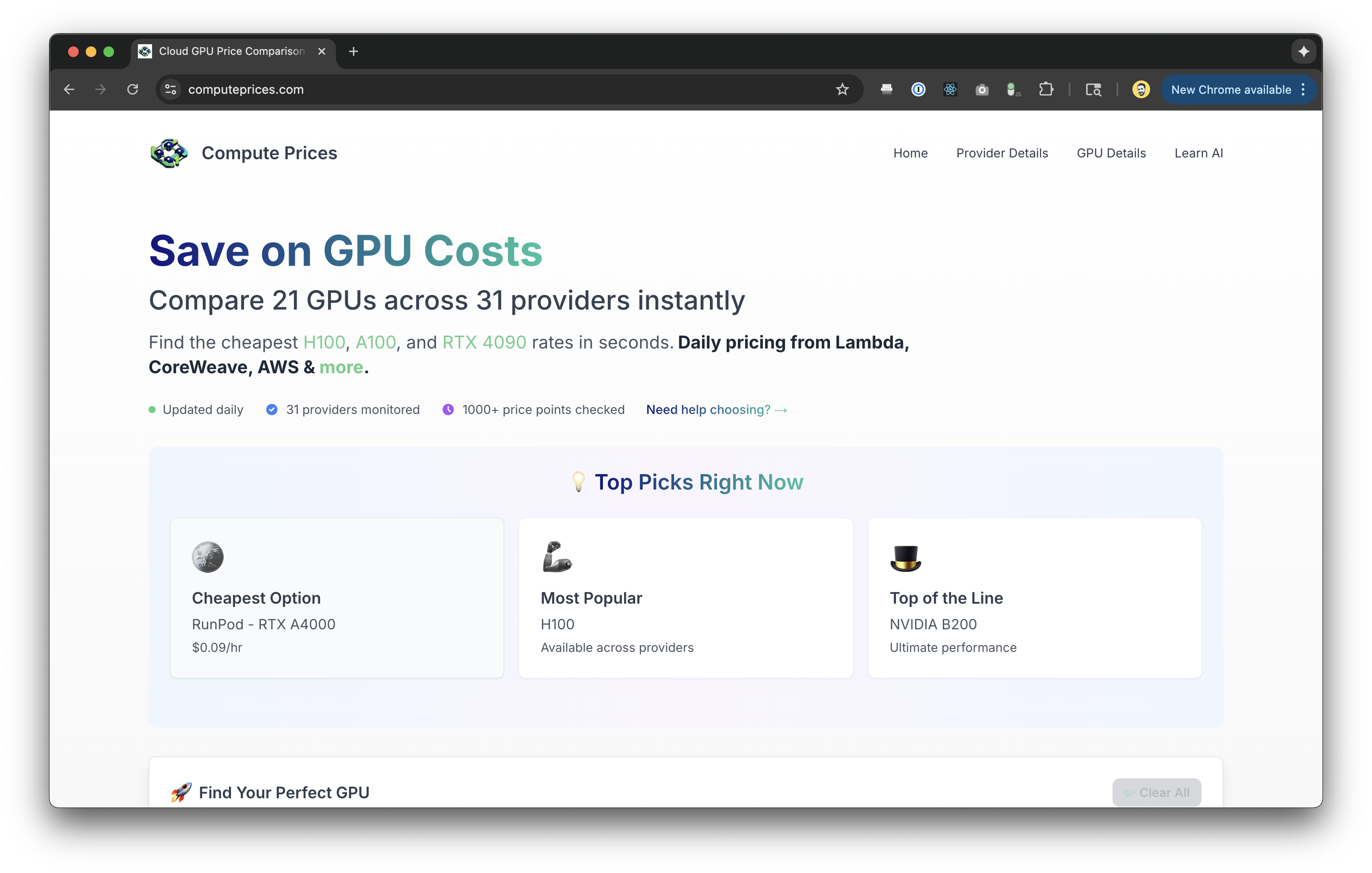
Task: Follow the H100 link in the description
Action: click(x=324, y=342)
